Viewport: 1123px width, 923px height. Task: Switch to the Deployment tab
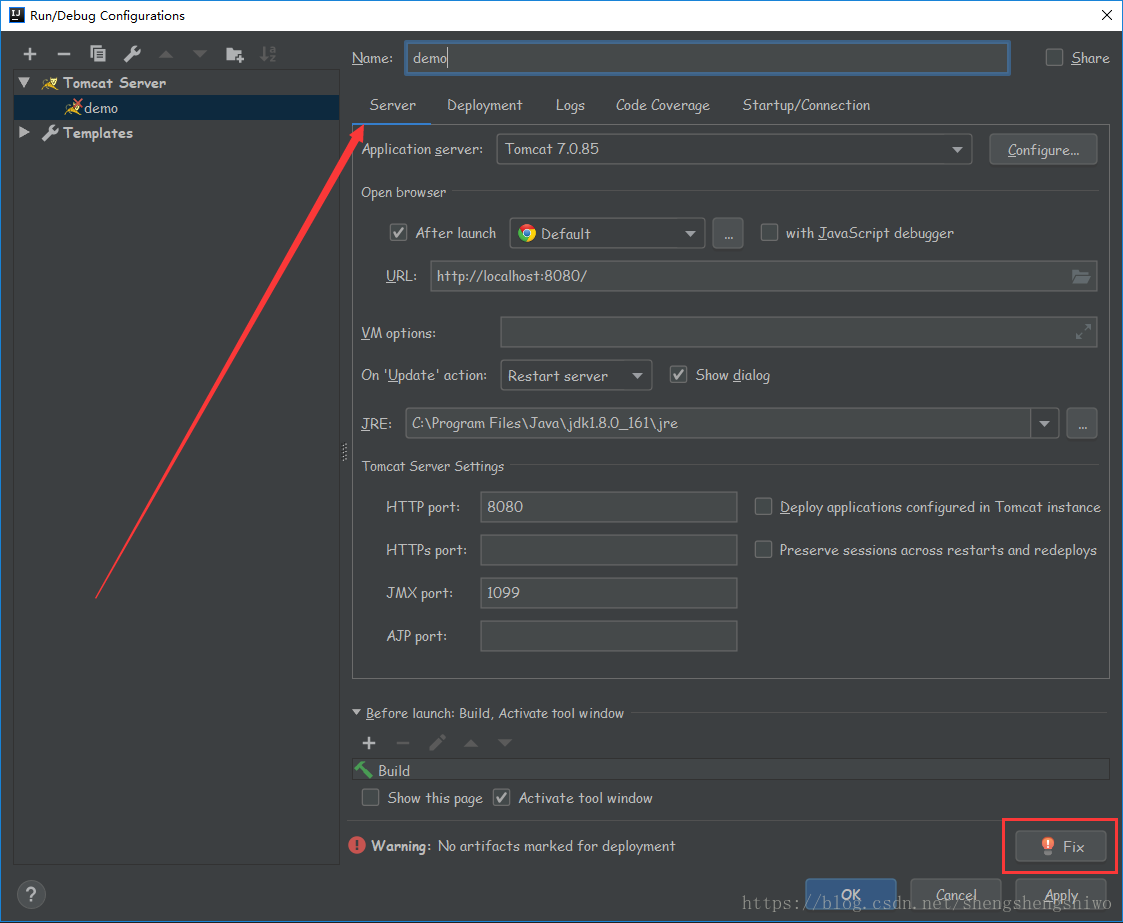pos(485,105)
